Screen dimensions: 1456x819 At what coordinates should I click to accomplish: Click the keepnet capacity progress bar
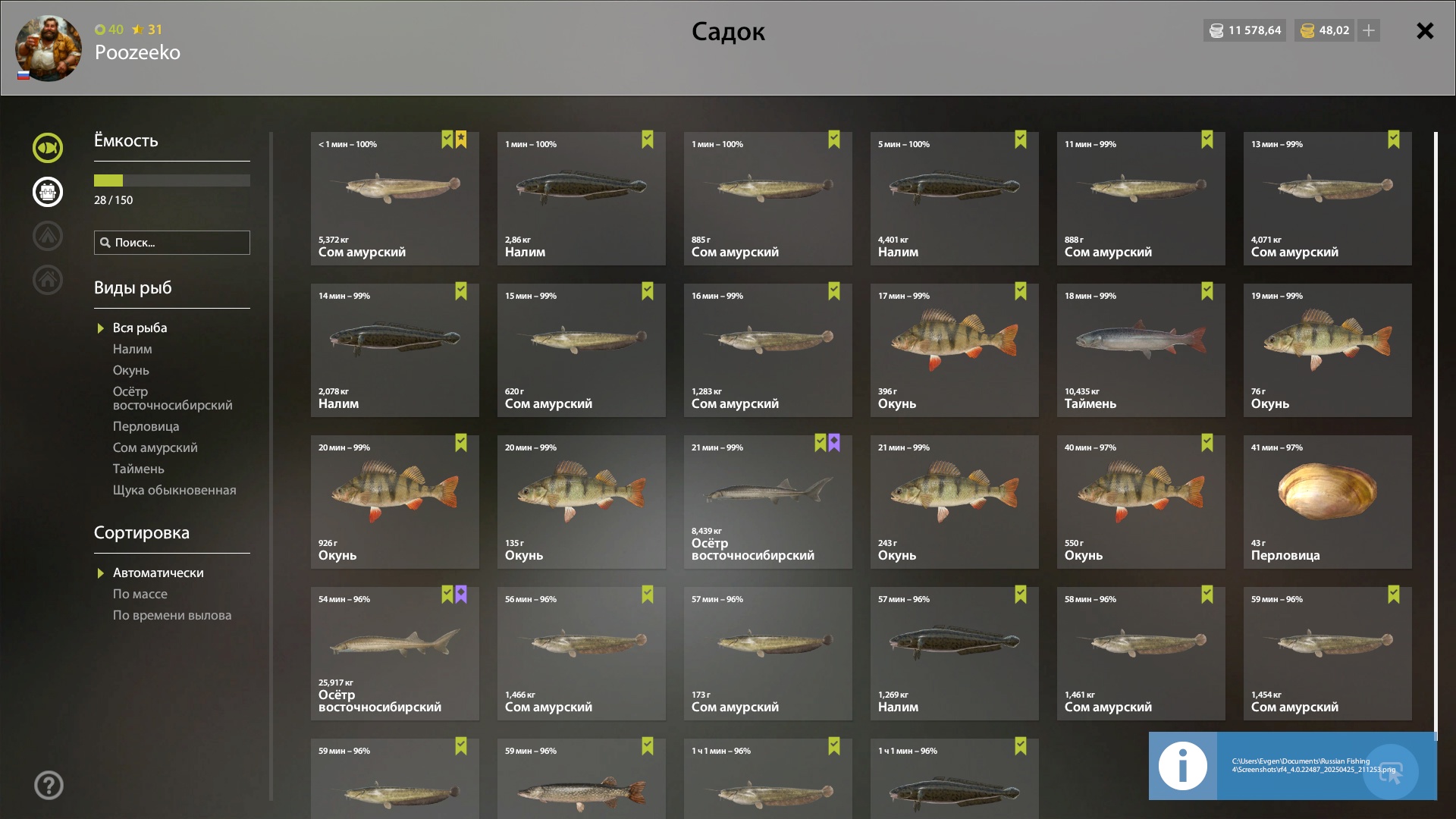[172, 180]
